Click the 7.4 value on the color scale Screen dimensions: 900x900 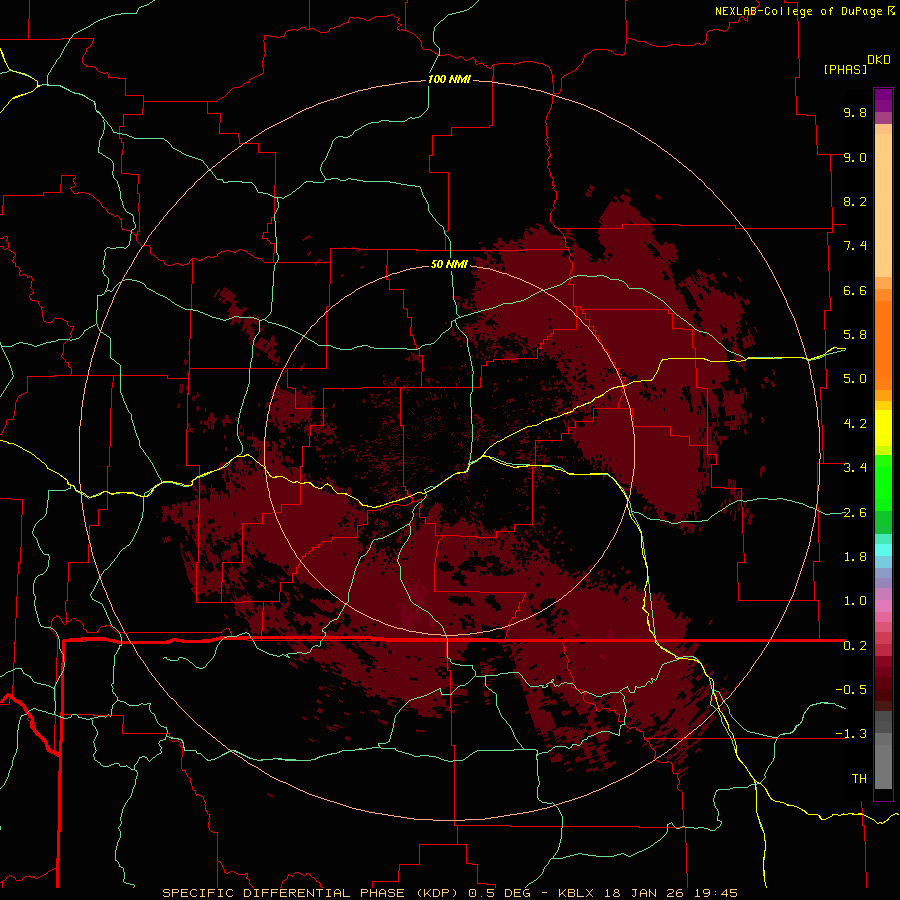pos(855,246)
